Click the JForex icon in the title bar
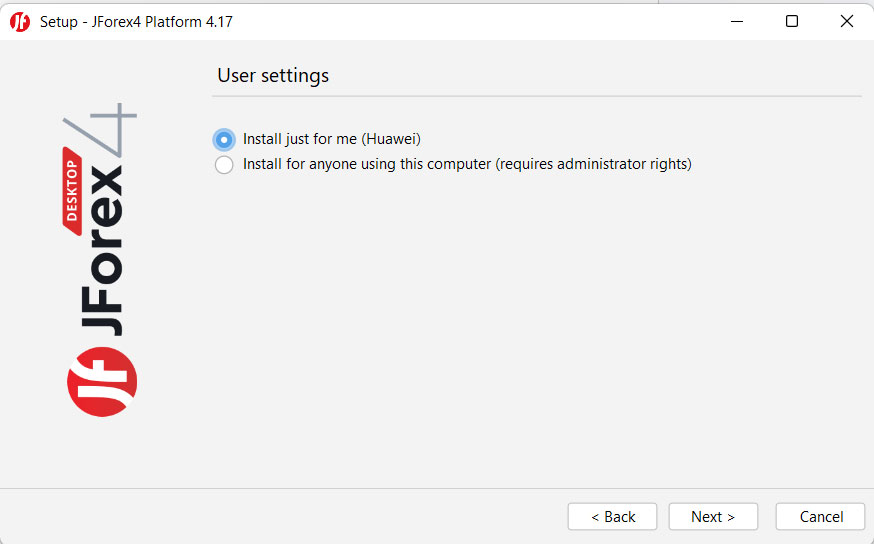 pos(20,21)
